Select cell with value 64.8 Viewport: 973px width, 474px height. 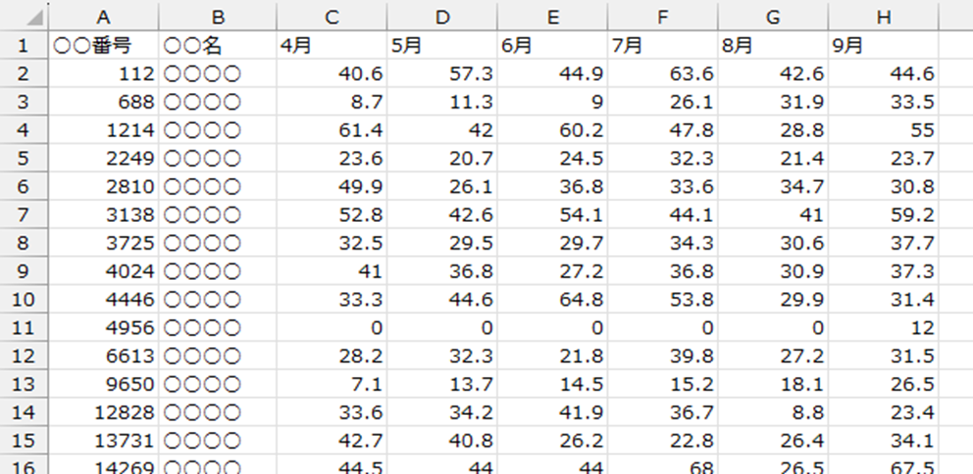point(552,299)
